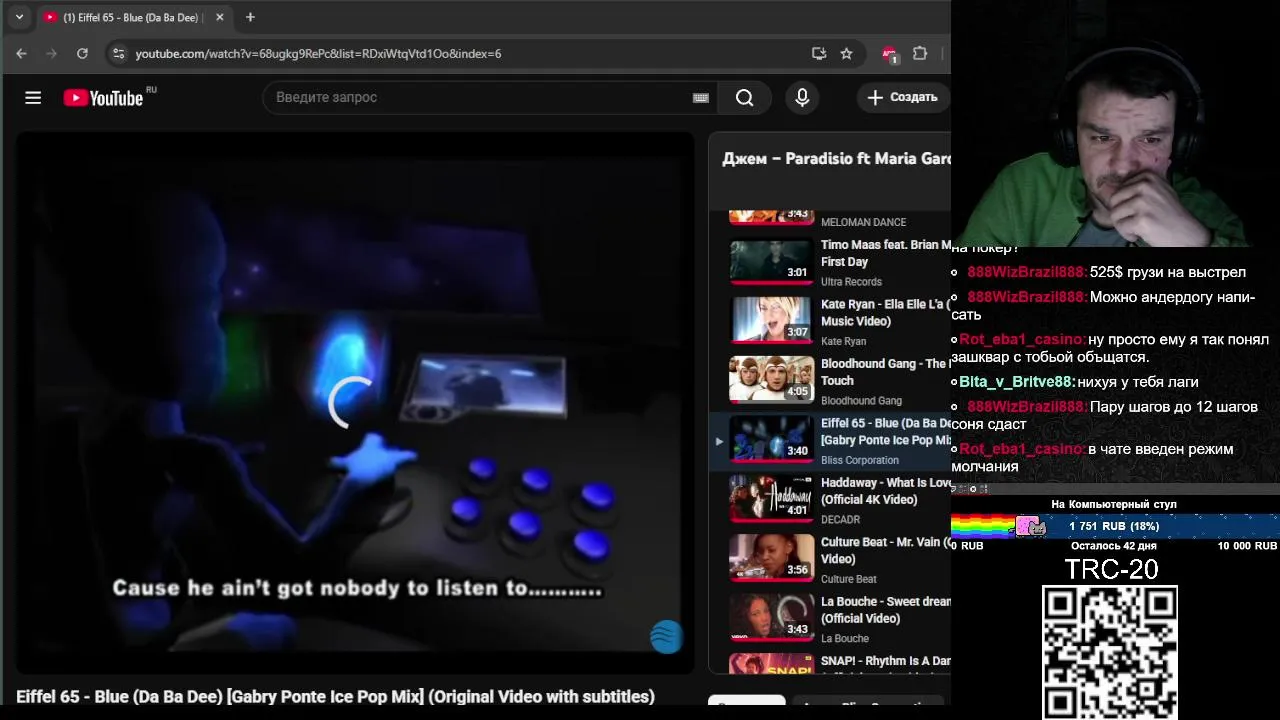This screenshot has width=1280, height=720.
Task: Open the browser extensions puzzle icon
Action: [x=920, y=53]
